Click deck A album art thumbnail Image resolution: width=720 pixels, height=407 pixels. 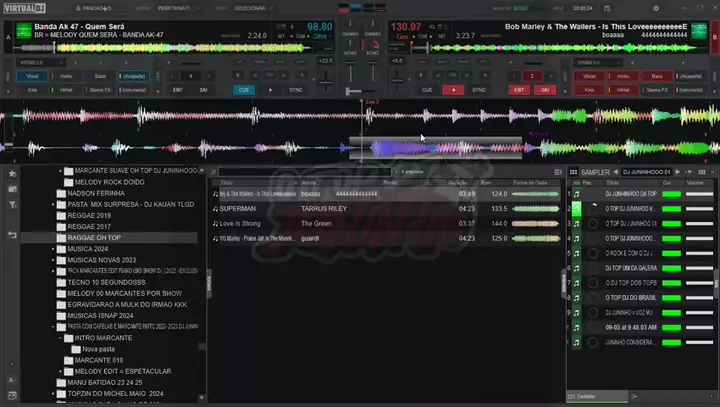click(24, 31)
